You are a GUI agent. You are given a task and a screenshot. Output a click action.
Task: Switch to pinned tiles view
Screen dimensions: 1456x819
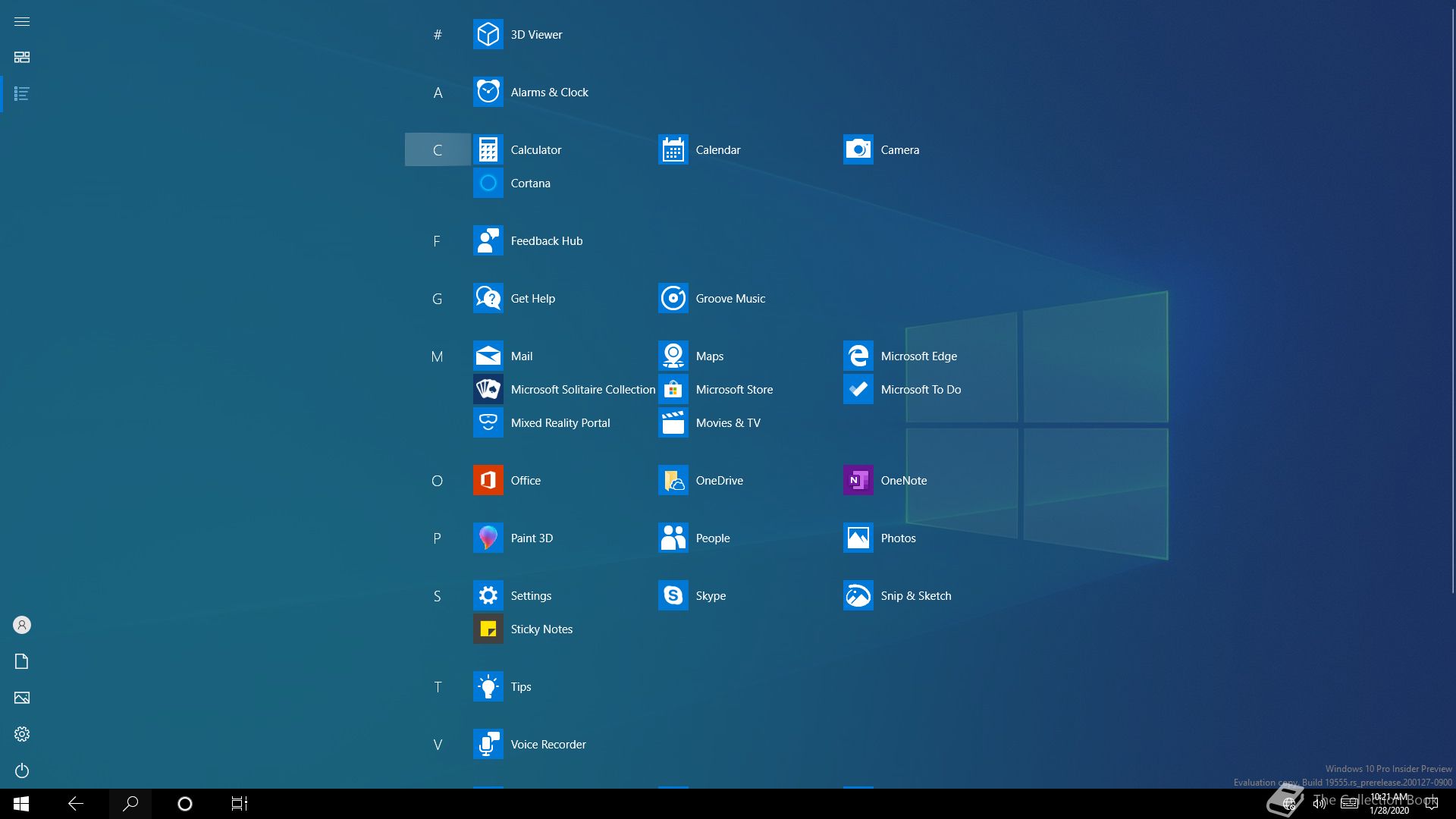coord(22,57)
